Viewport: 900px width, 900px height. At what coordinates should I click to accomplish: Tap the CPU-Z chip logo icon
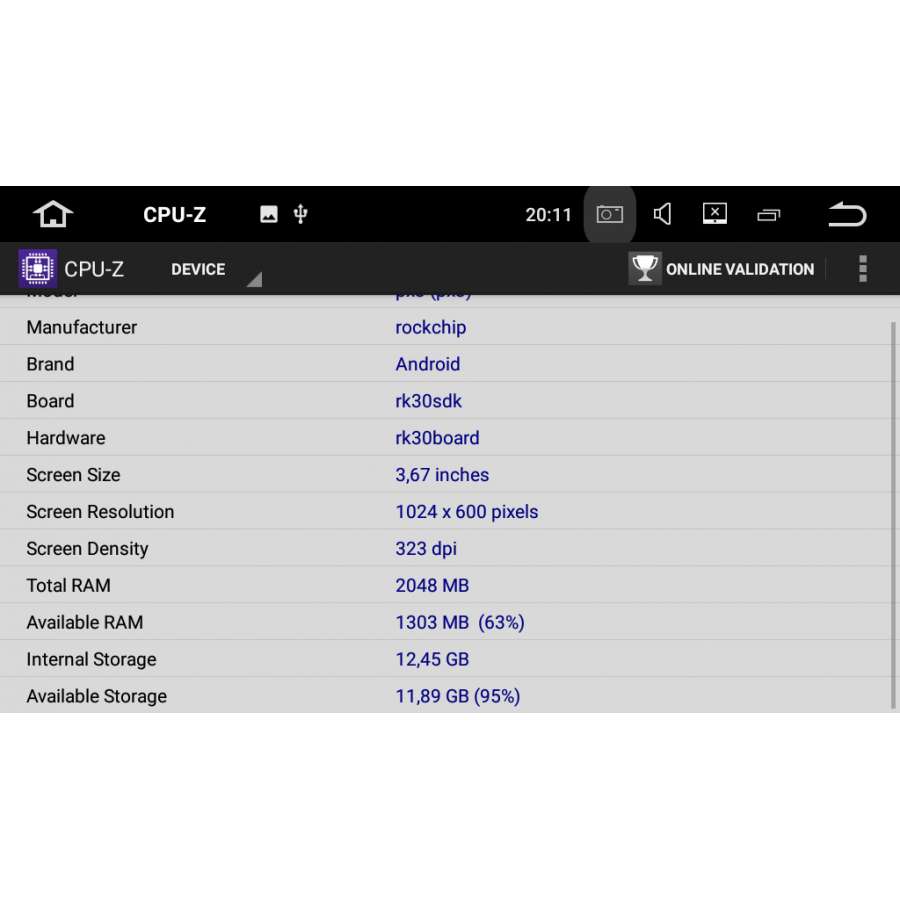pos(37,268)
